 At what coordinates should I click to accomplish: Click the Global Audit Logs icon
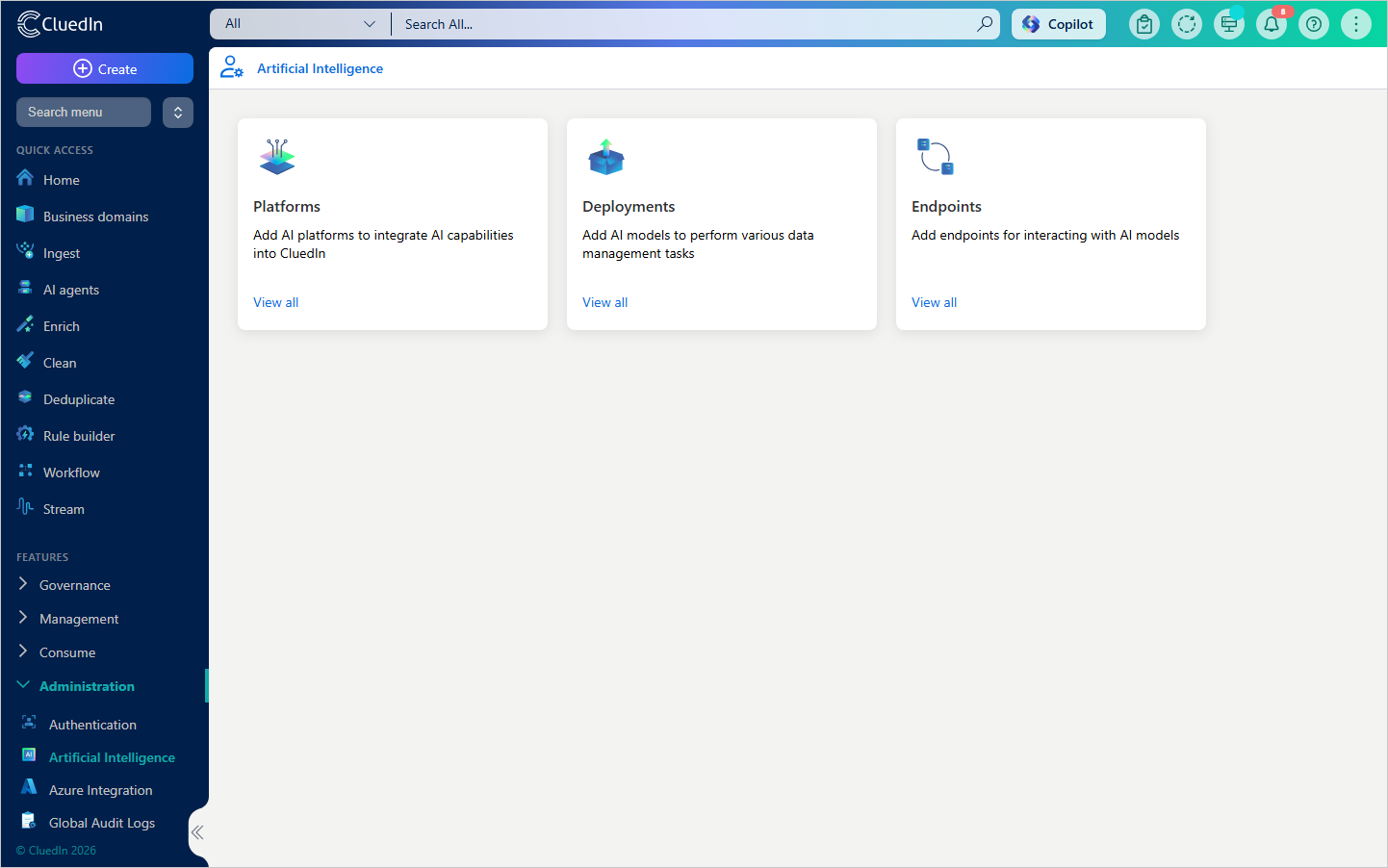pos(29,821)
